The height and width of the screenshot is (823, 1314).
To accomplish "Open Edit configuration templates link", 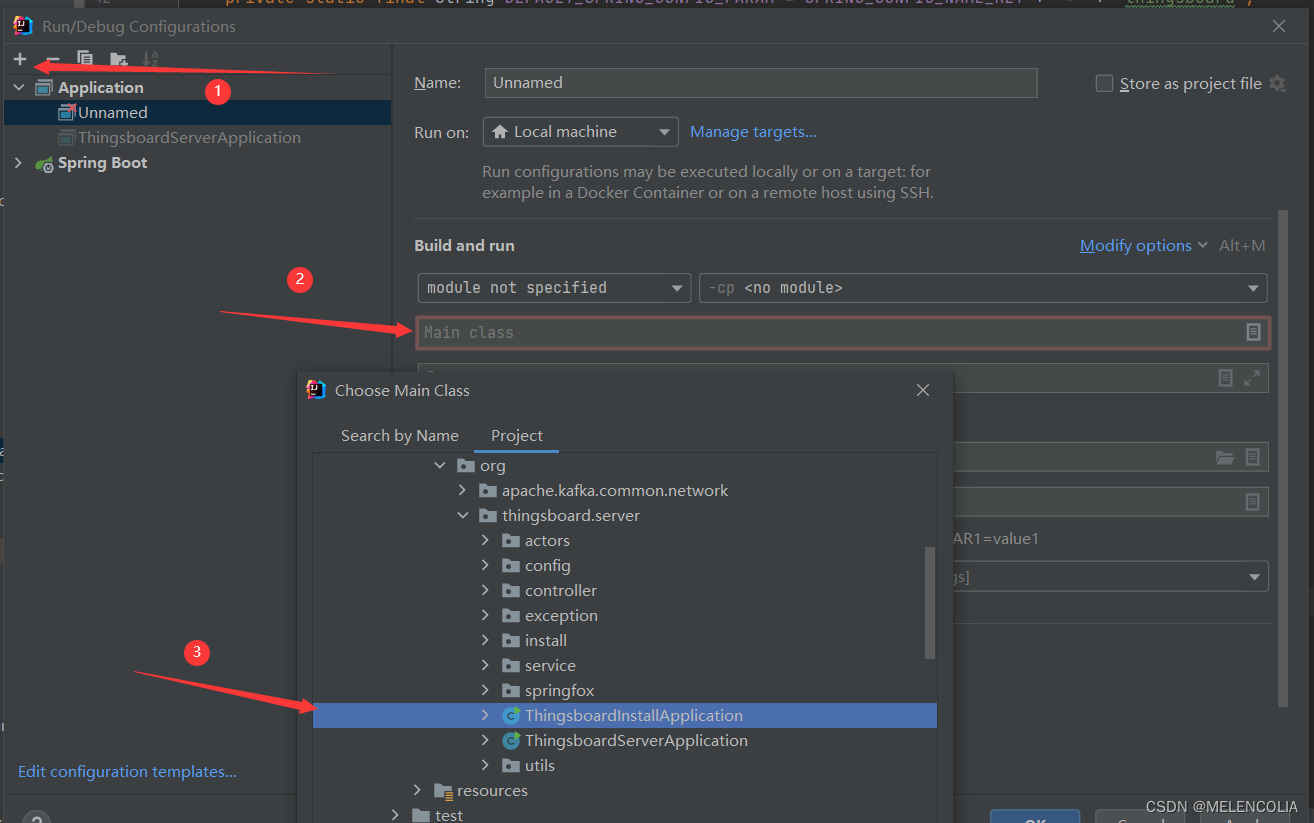I will (127, 772).
